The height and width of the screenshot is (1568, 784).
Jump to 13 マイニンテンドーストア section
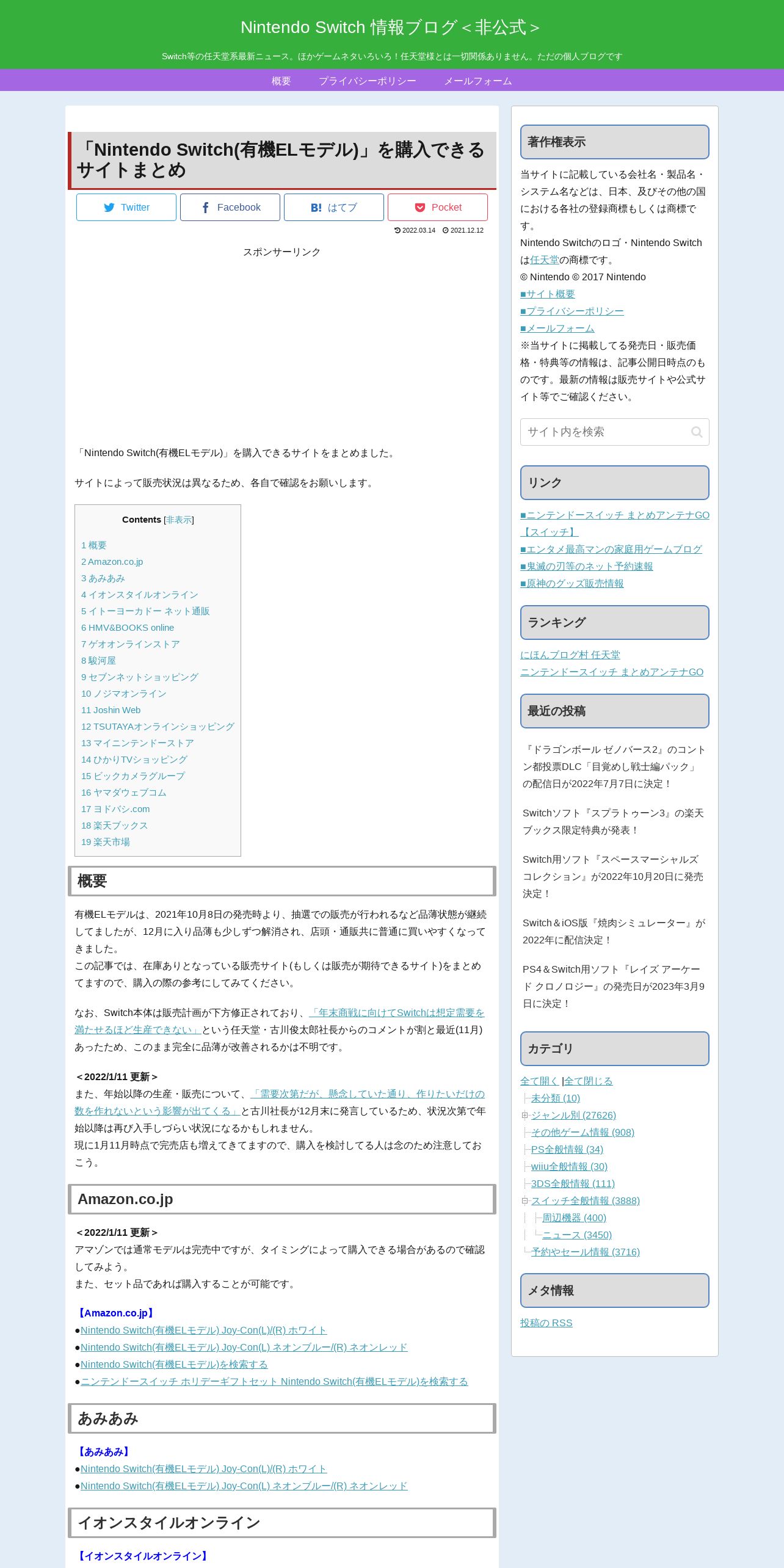coord(137,743)
